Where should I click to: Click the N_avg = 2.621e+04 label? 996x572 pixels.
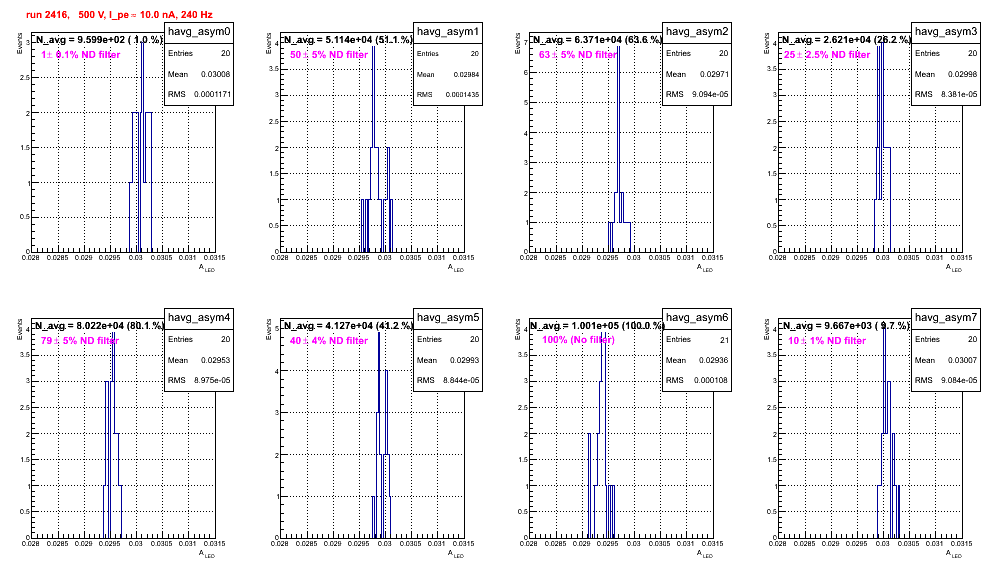pyautogui.click(x=845, y=39)
